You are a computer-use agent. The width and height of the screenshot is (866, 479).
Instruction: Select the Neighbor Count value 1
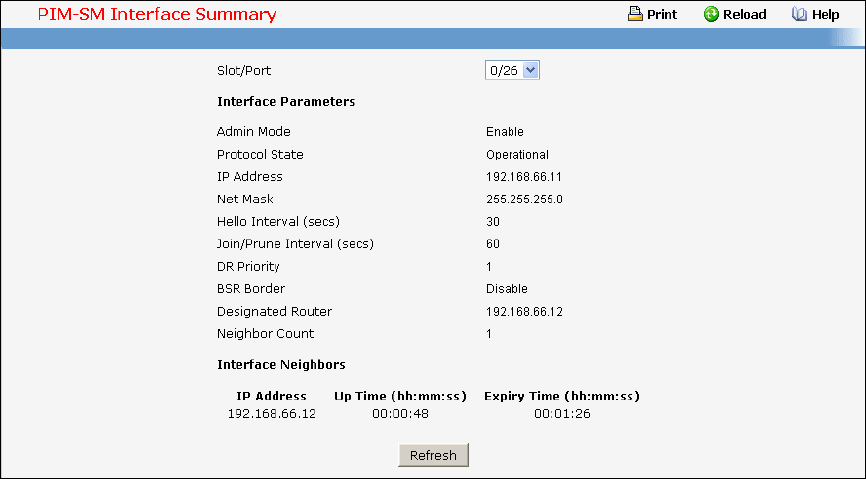pos(489,334)
